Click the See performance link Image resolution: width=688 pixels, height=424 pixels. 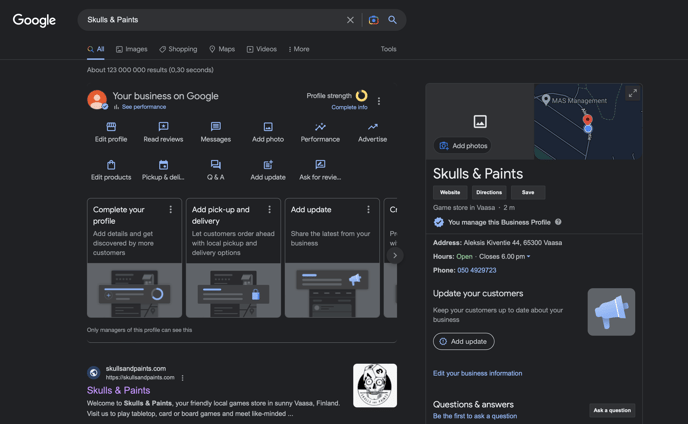tap(144, 107)
